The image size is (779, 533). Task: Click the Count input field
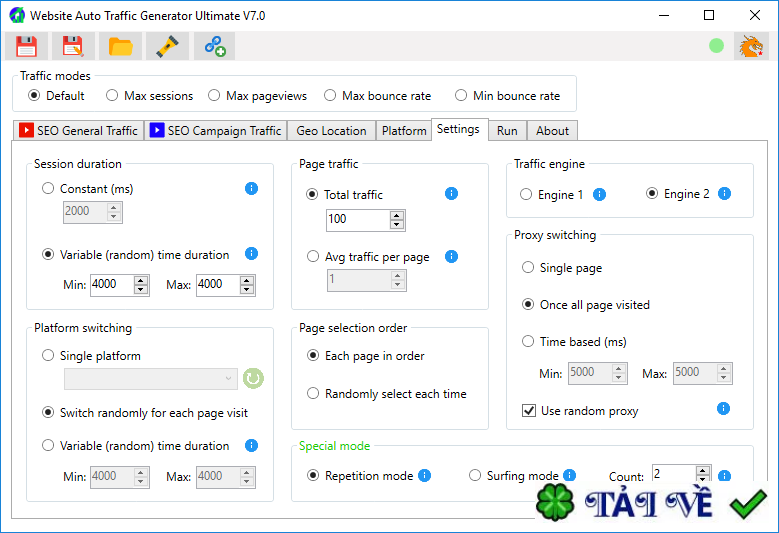[674, 473]
